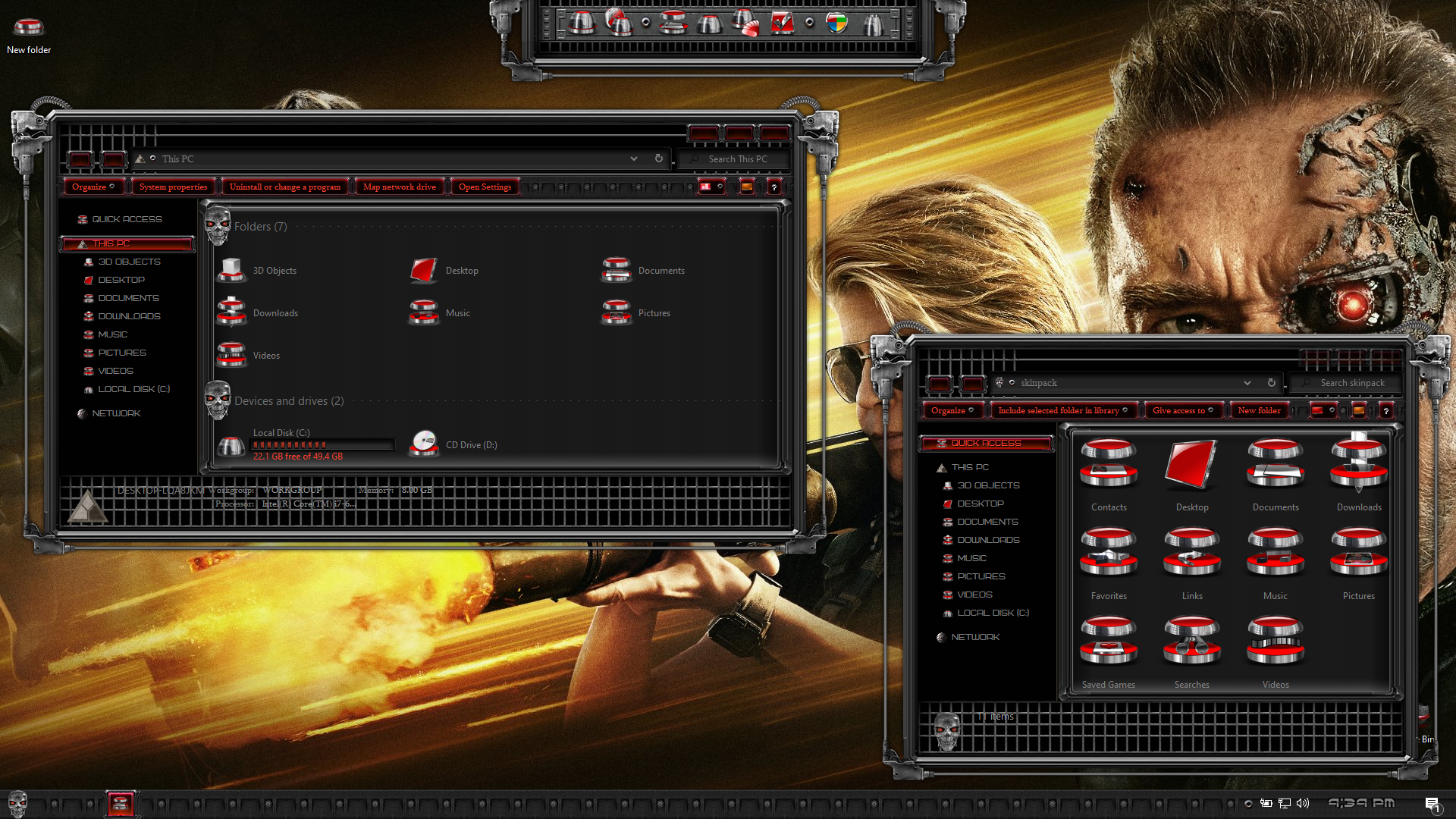Open the CD Drive (D:) icon
1456x819 pixels.
click(453, 444)
